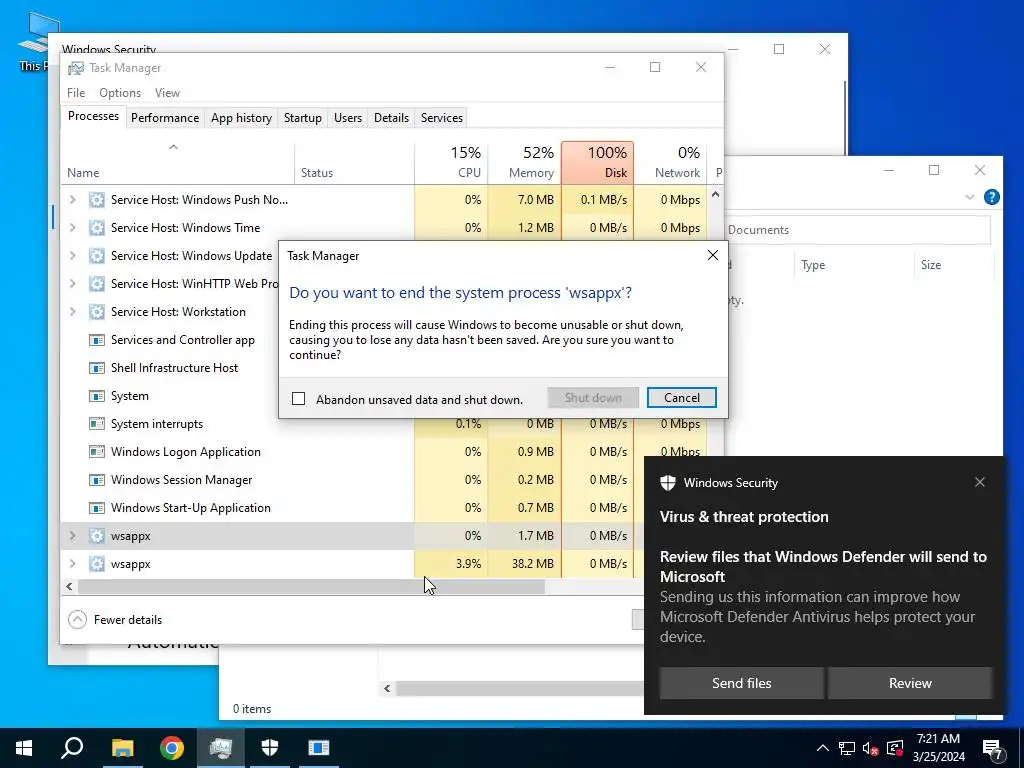Expand the selected wsappx 1.7 MB row

pos(72,536)
